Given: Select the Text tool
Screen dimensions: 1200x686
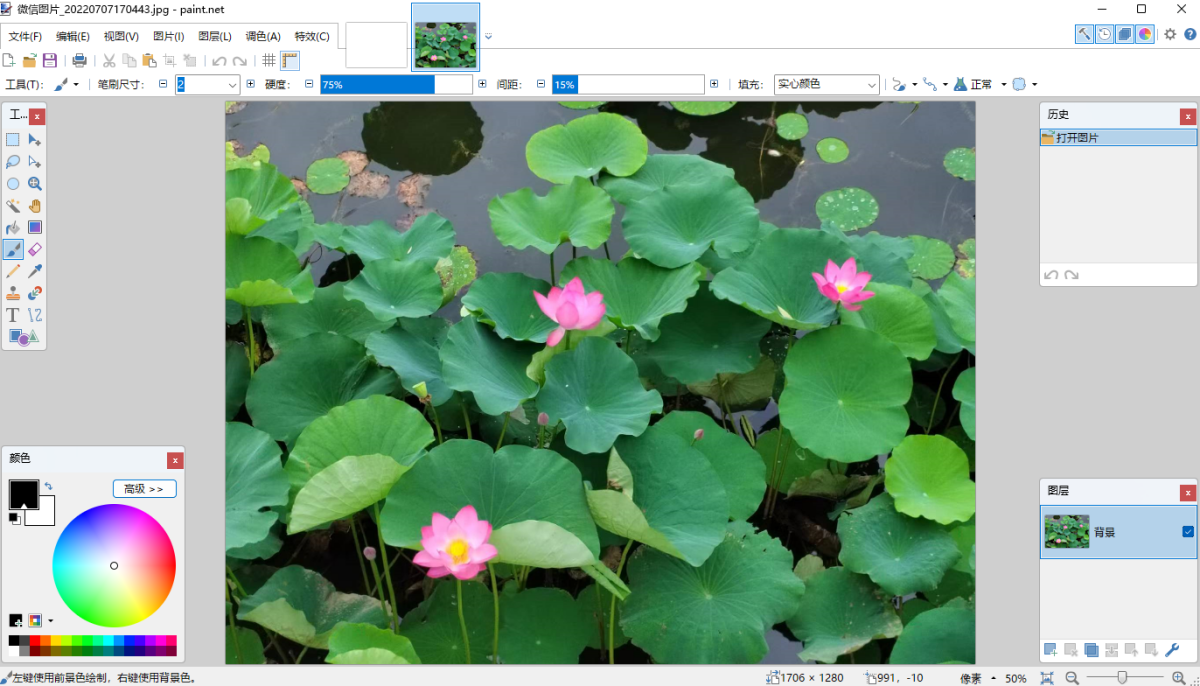Looking at the screenshot, I should pos(13,315).
